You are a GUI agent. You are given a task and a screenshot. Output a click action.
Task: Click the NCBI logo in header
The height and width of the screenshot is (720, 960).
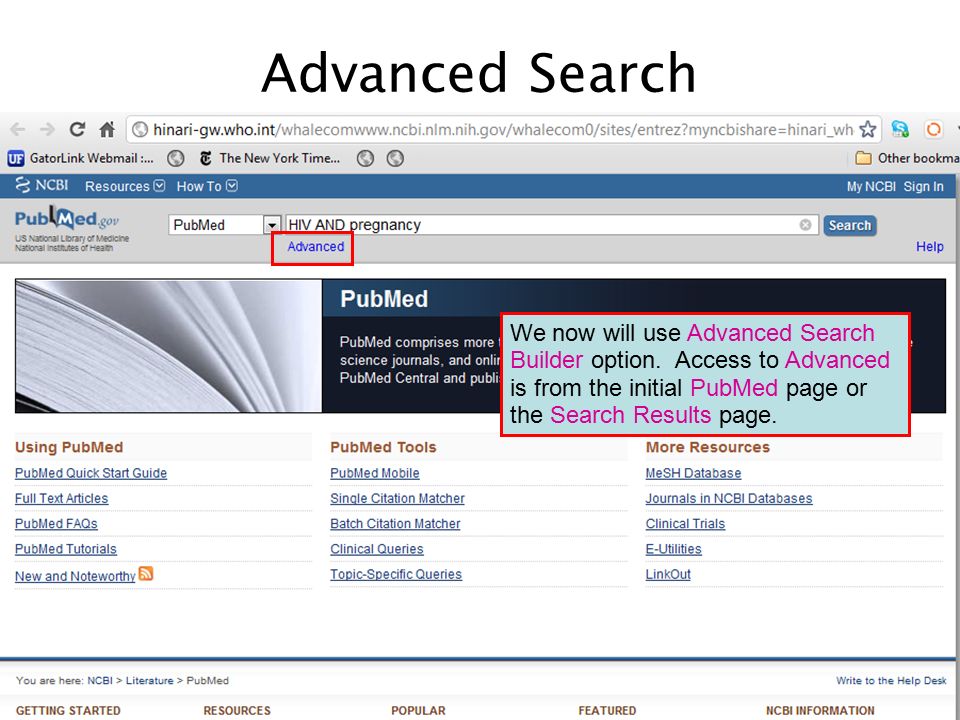click(x=42, y=185)
